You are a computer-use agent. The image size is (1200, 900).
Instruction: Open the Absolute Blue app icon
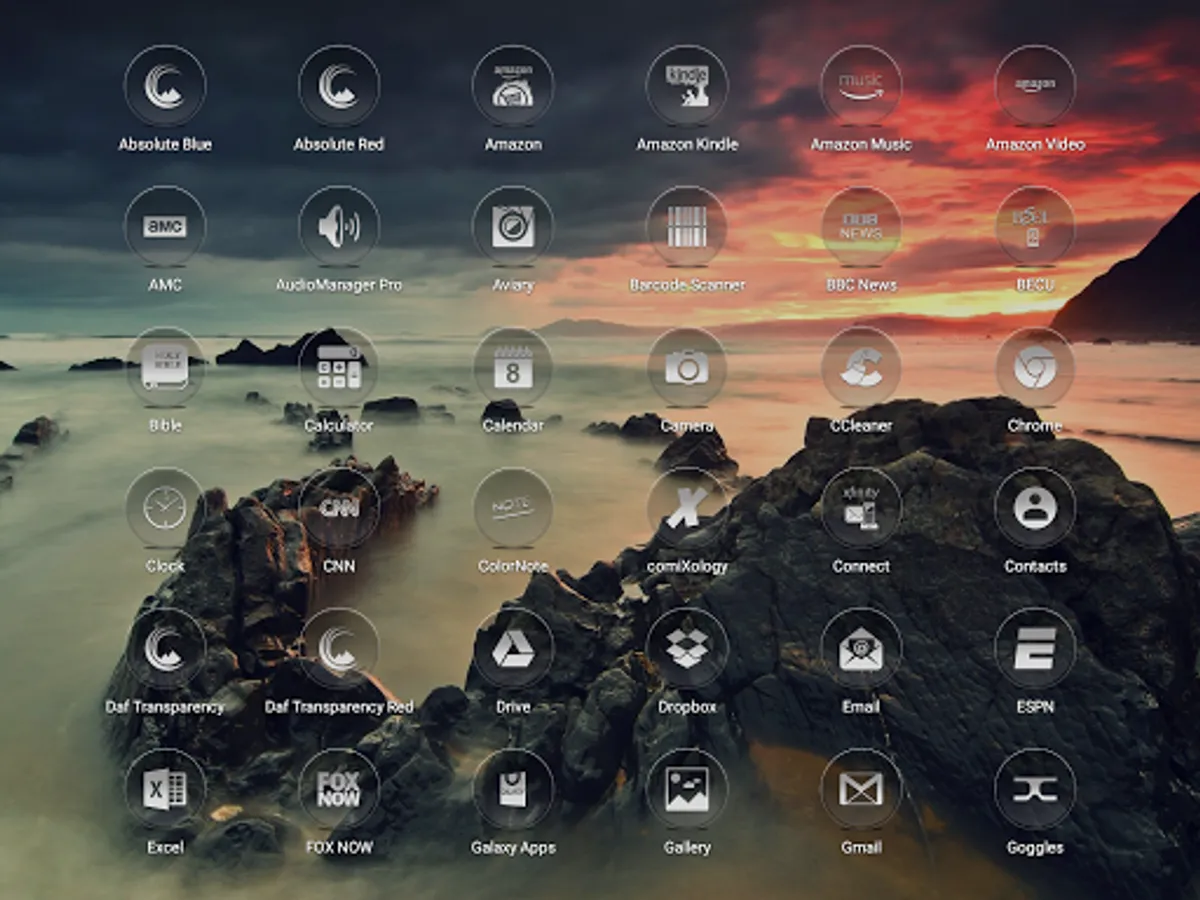tap(165, 87)
